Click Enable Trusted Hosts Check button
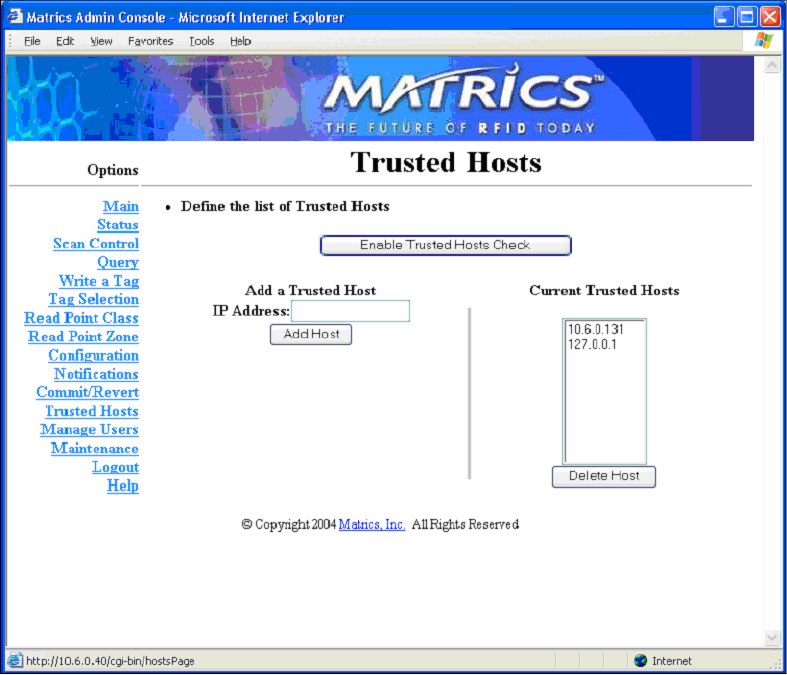This screenshot has height=675, width=787. (446, 245)
